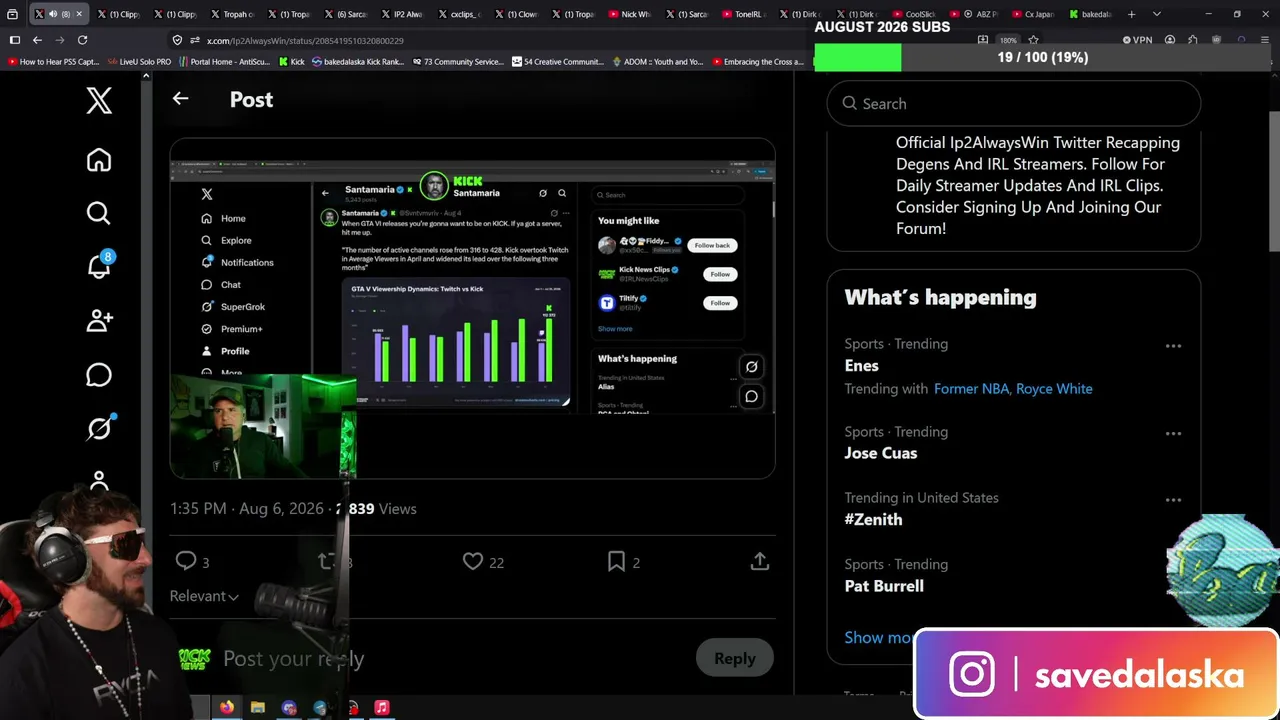This screenshot has width=1280, height=720.
Task: Share the post using the upload arrow icon
Action: (x=760, y=561)
